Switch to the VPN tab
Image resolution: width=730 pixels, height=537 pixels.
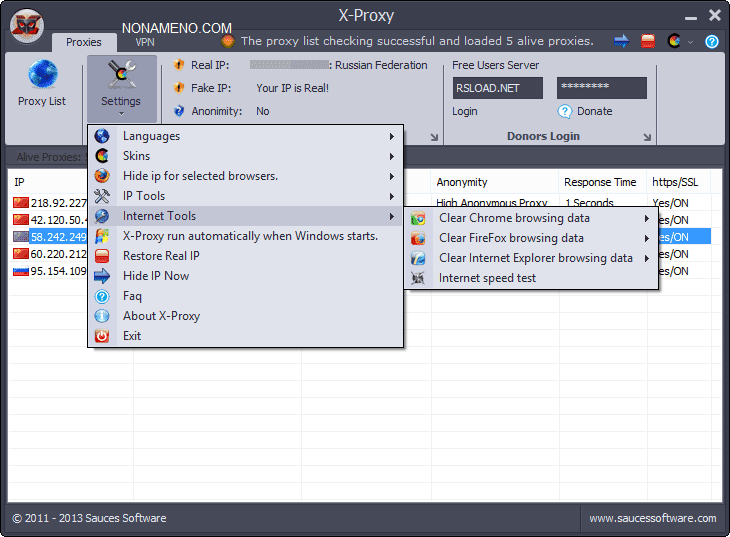[x=145, y=43]
